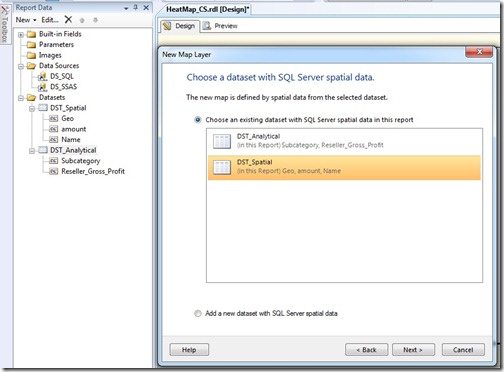
Task: Click the DST_Analytical table icon in wizard list
Action: 222,141
